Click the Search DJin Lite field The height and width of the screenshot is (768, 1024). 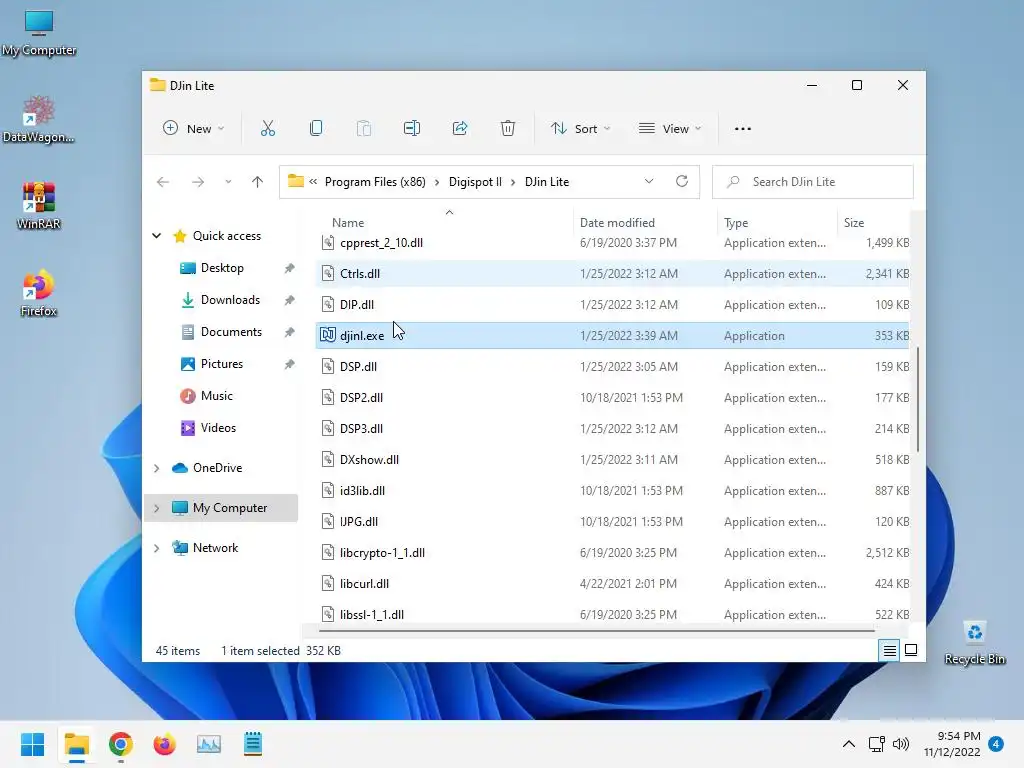[812, 182]
